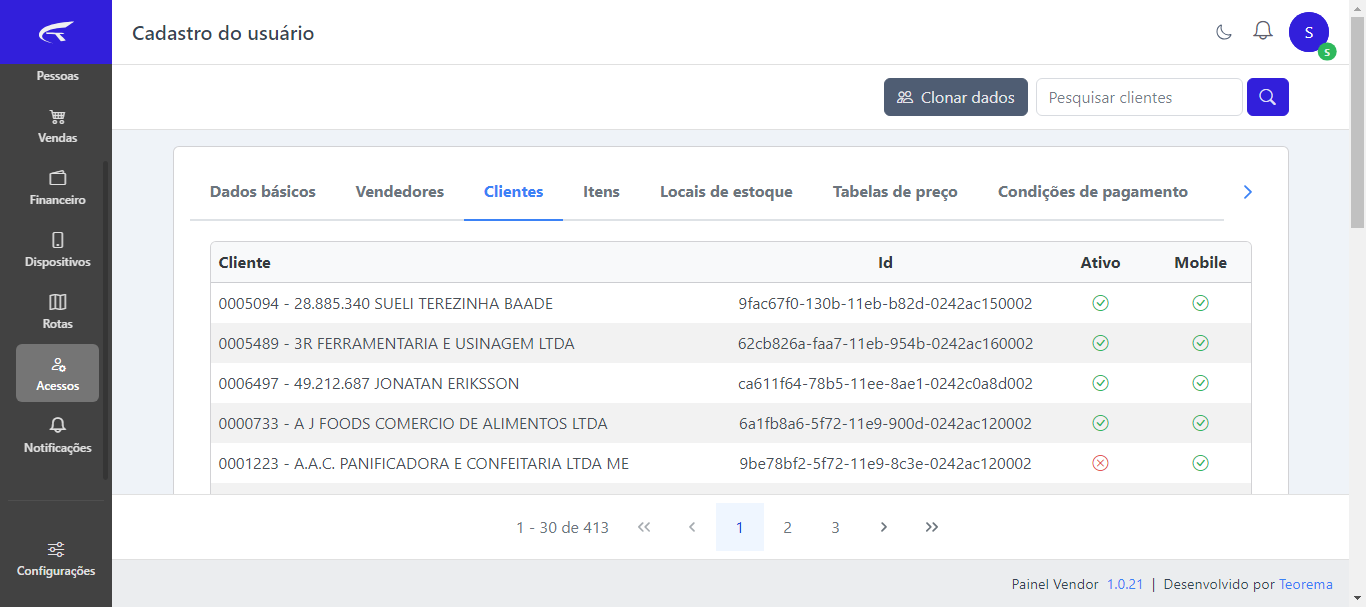
Task: Select row 0005489 - 3R FERRAMENTARIA E USINAGEM LTDA
Action: (x=731, y=343)
